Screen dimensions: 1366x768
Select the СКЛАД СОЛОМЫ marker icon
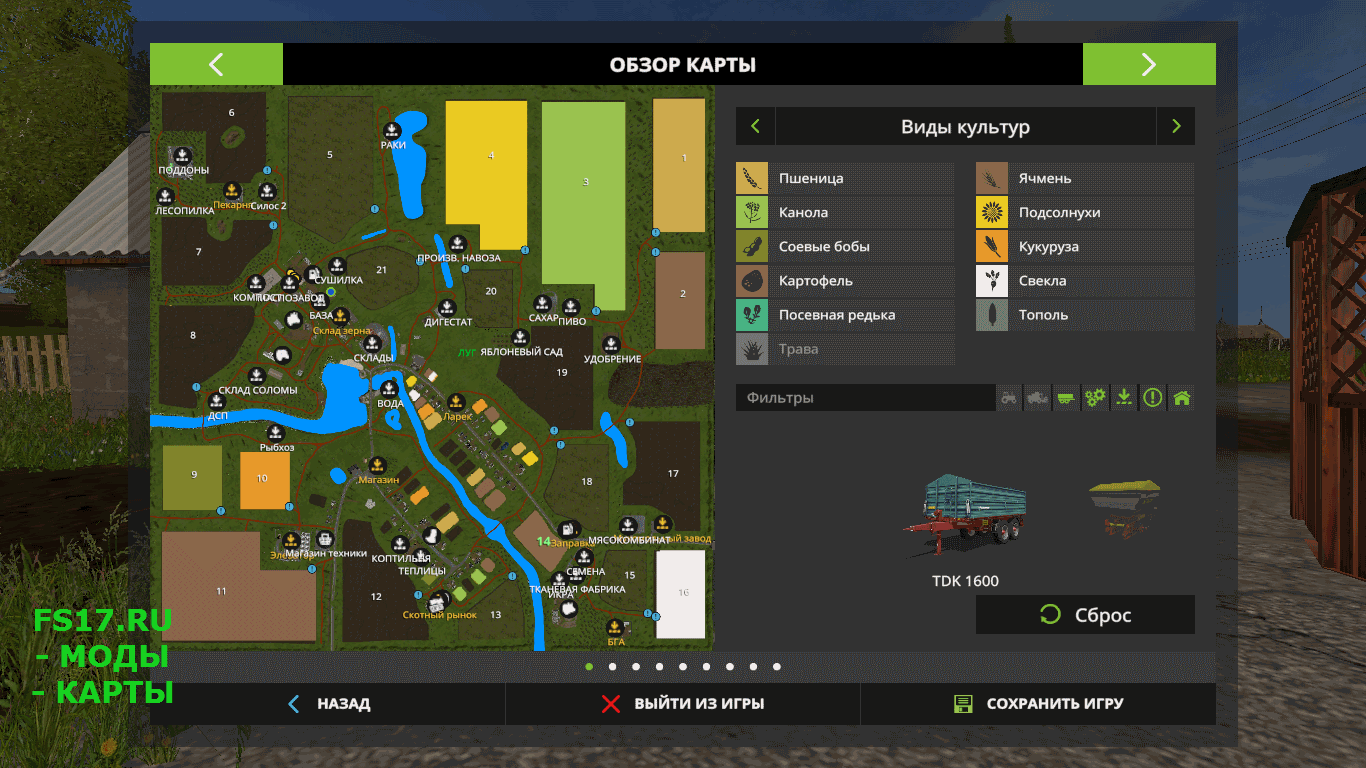[x=256, y=375]
